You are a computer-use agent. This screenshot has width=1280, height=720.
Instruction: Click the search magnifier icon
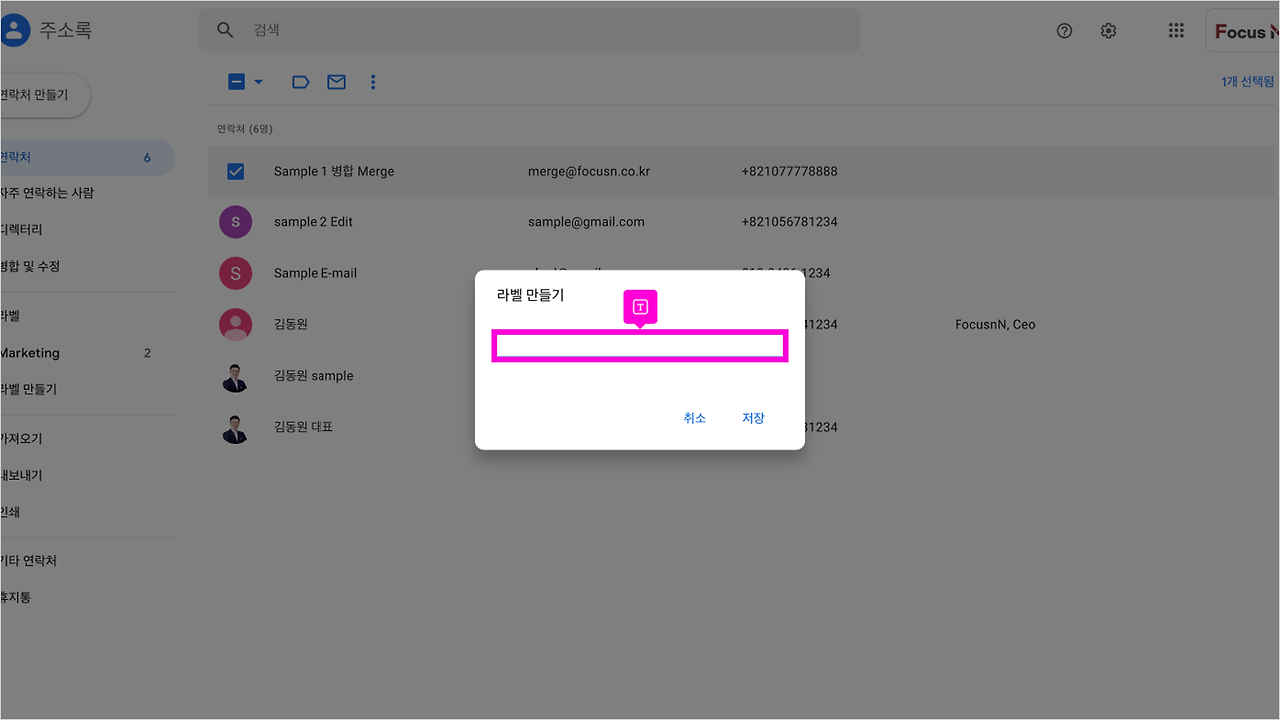coord(225,30)
